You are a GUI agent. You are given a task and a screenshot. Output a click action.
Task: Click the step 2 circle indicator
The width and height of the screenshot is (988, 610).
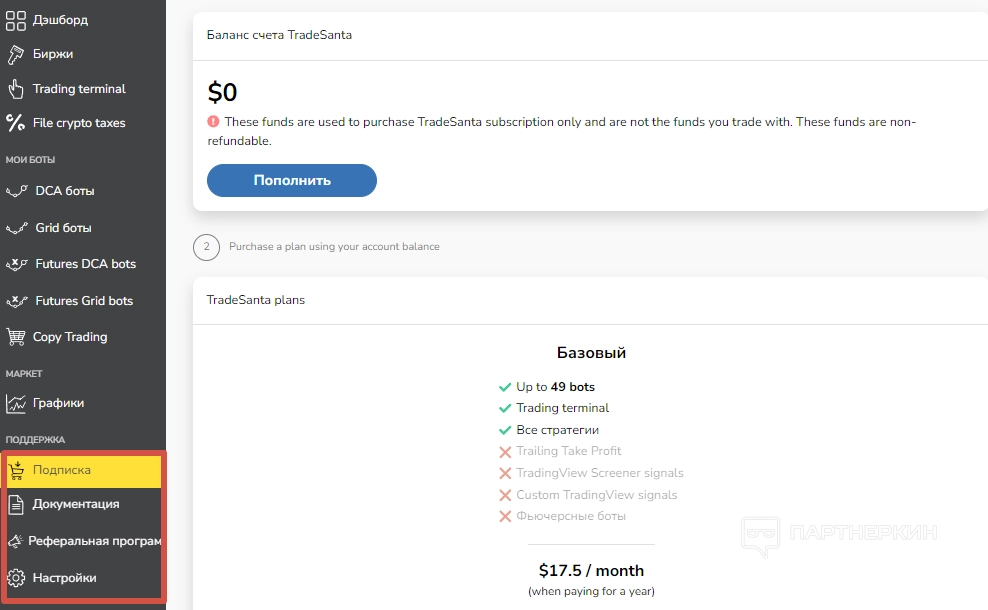click(x=206, y=246)
